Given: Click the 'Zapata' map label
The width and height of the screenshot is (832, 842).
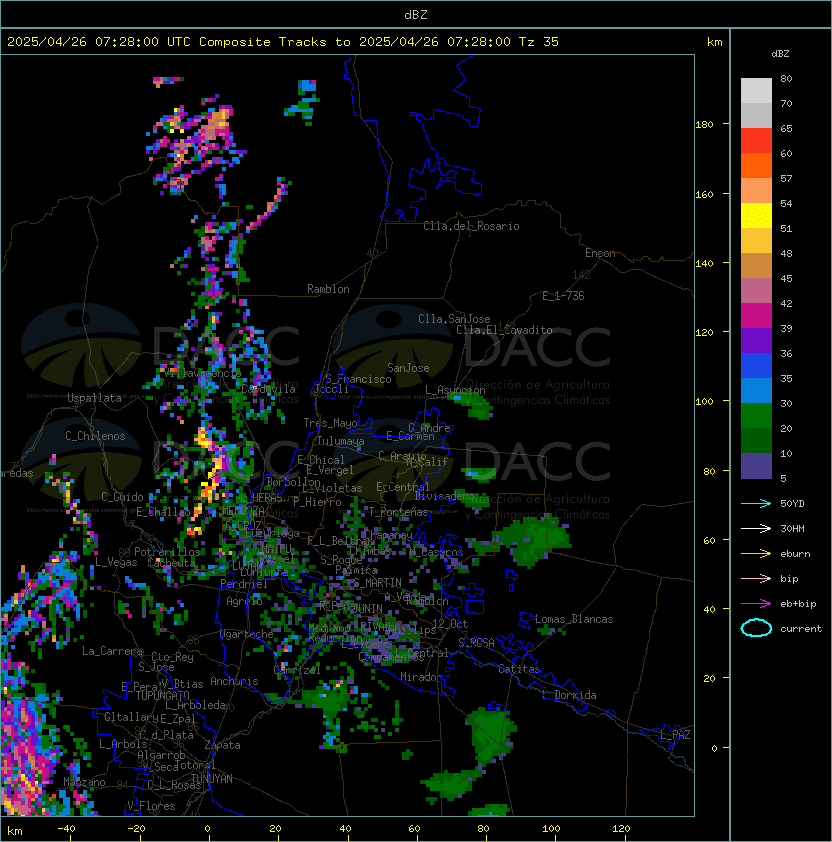Looking at the screenshot, I should (x=222, y=745).
